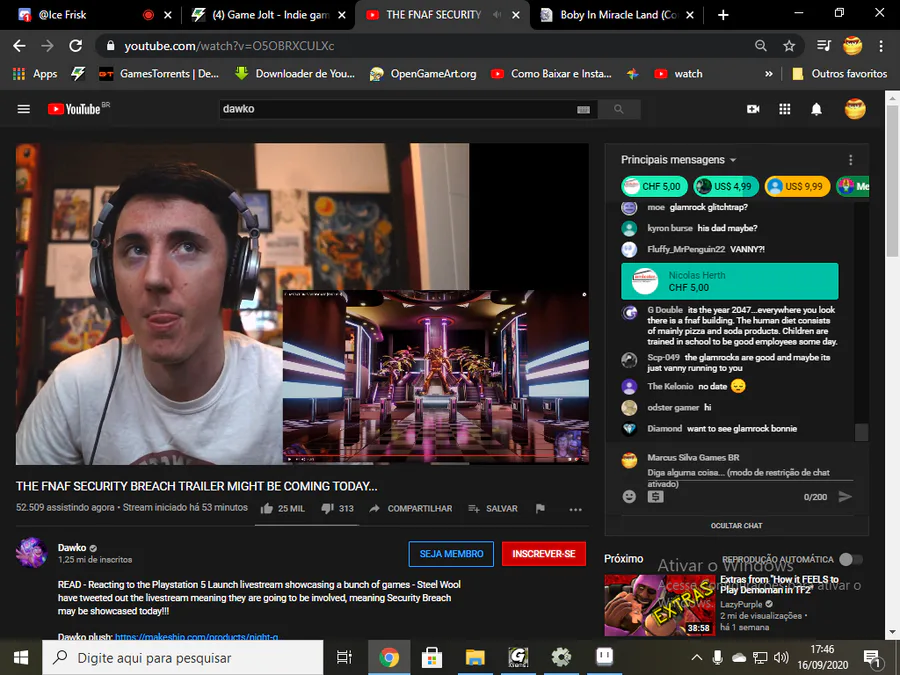Click the video progress bar
The height and width of the screenshot is (675, 900).
436,456
